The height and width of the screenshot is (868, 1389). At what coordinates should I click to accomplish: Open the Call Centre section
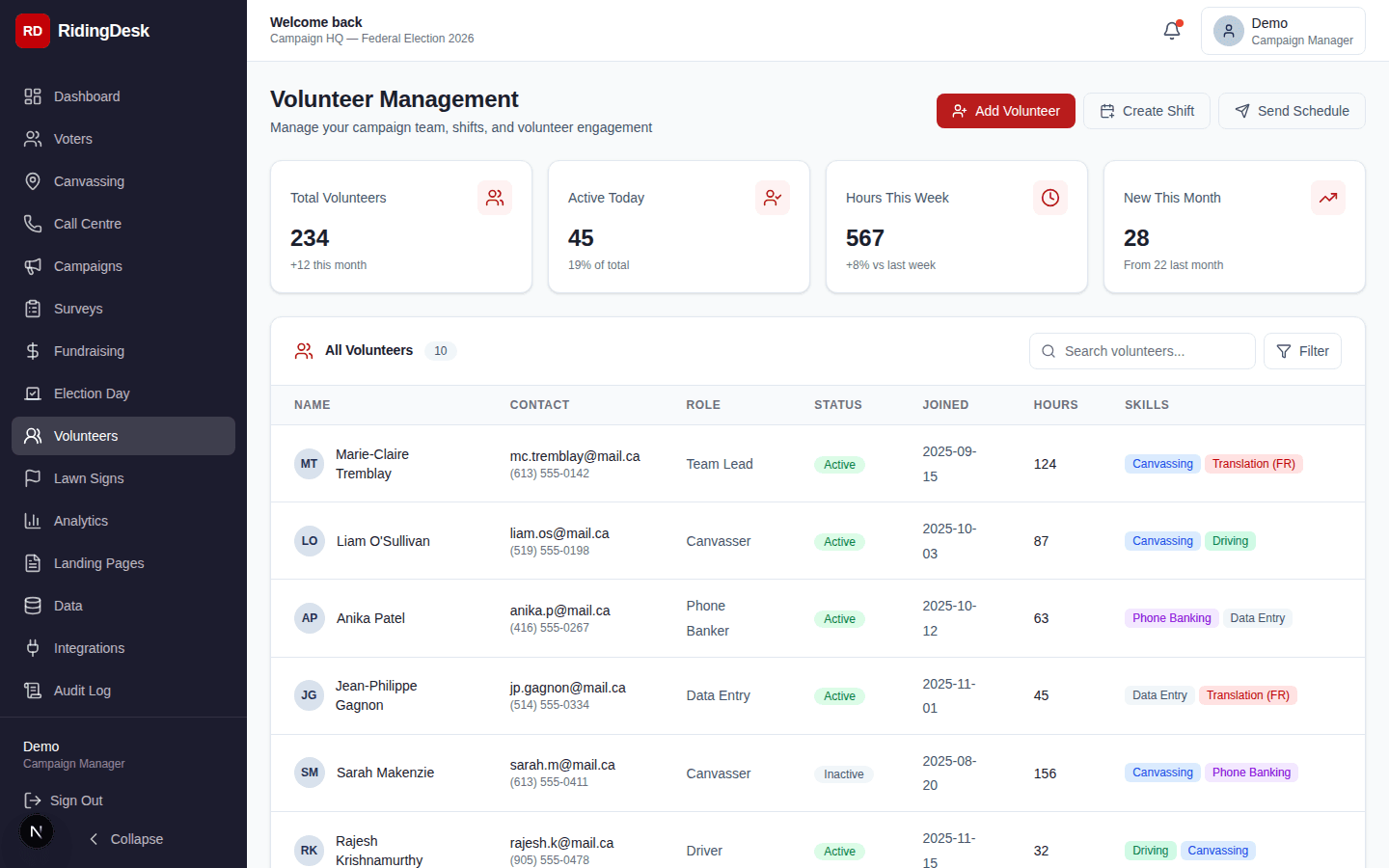[x=89, y=224]
